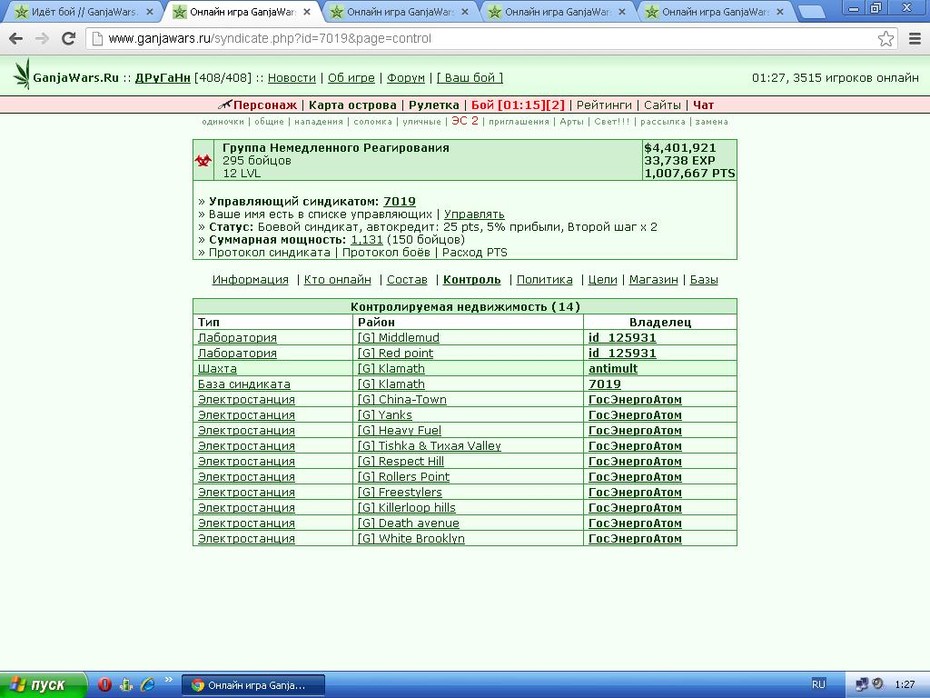Open Карта острова in the main menu
The image size is (930, 698).
[x=352, y=105]
